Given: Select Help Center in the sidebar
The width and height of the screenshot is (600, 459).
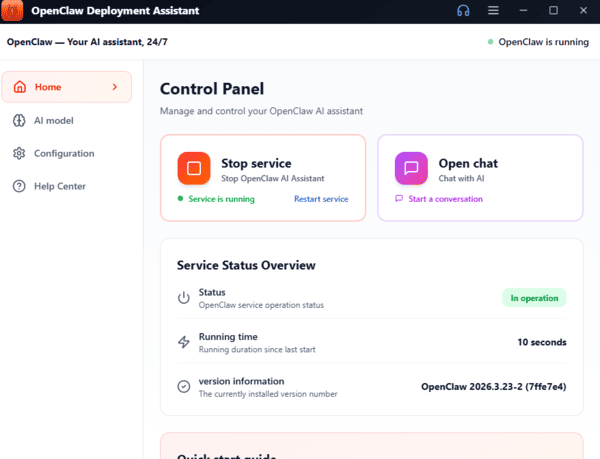Looking at the screenshot, I should (x=60, y=187).
